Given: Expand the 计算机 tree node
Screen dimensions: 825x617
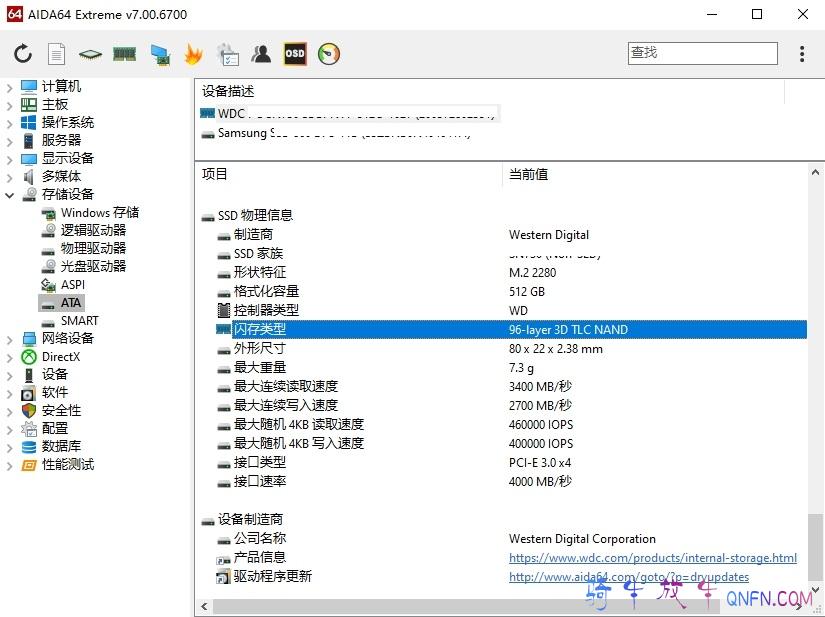Looking at the screenshot, I should (x=9, y=87).
